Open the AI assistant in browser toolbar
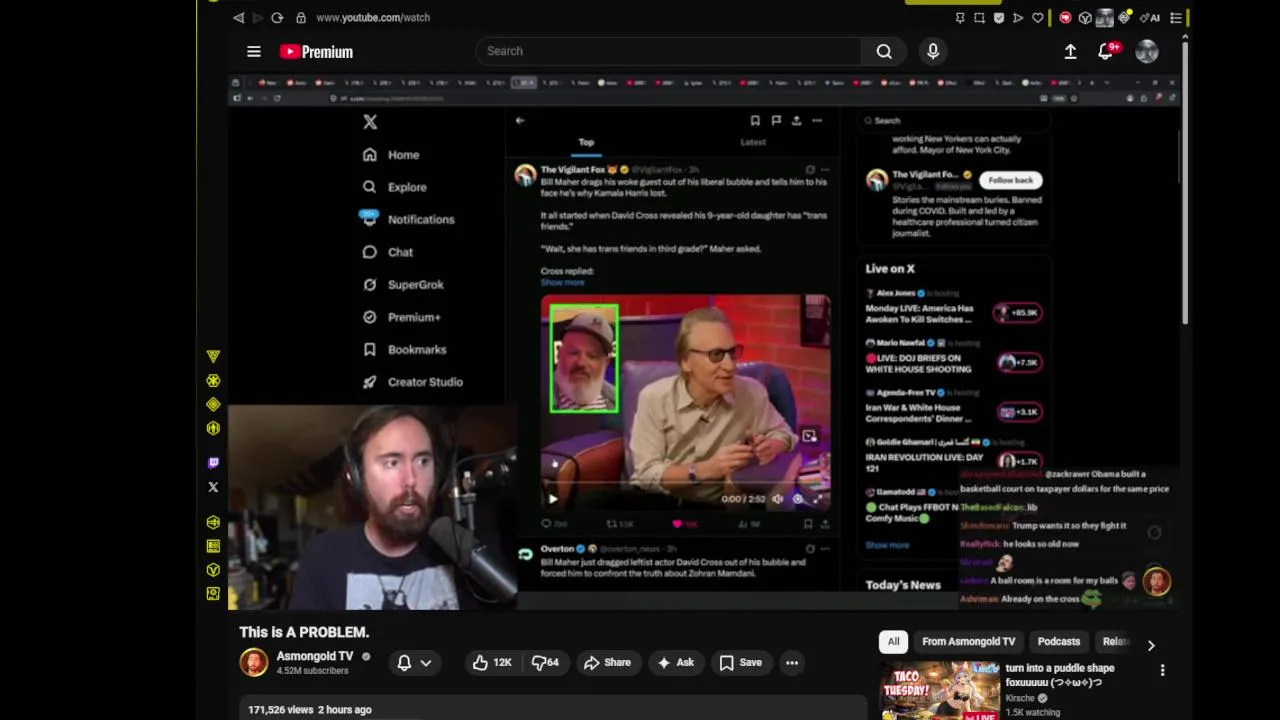 point(1151,18)
